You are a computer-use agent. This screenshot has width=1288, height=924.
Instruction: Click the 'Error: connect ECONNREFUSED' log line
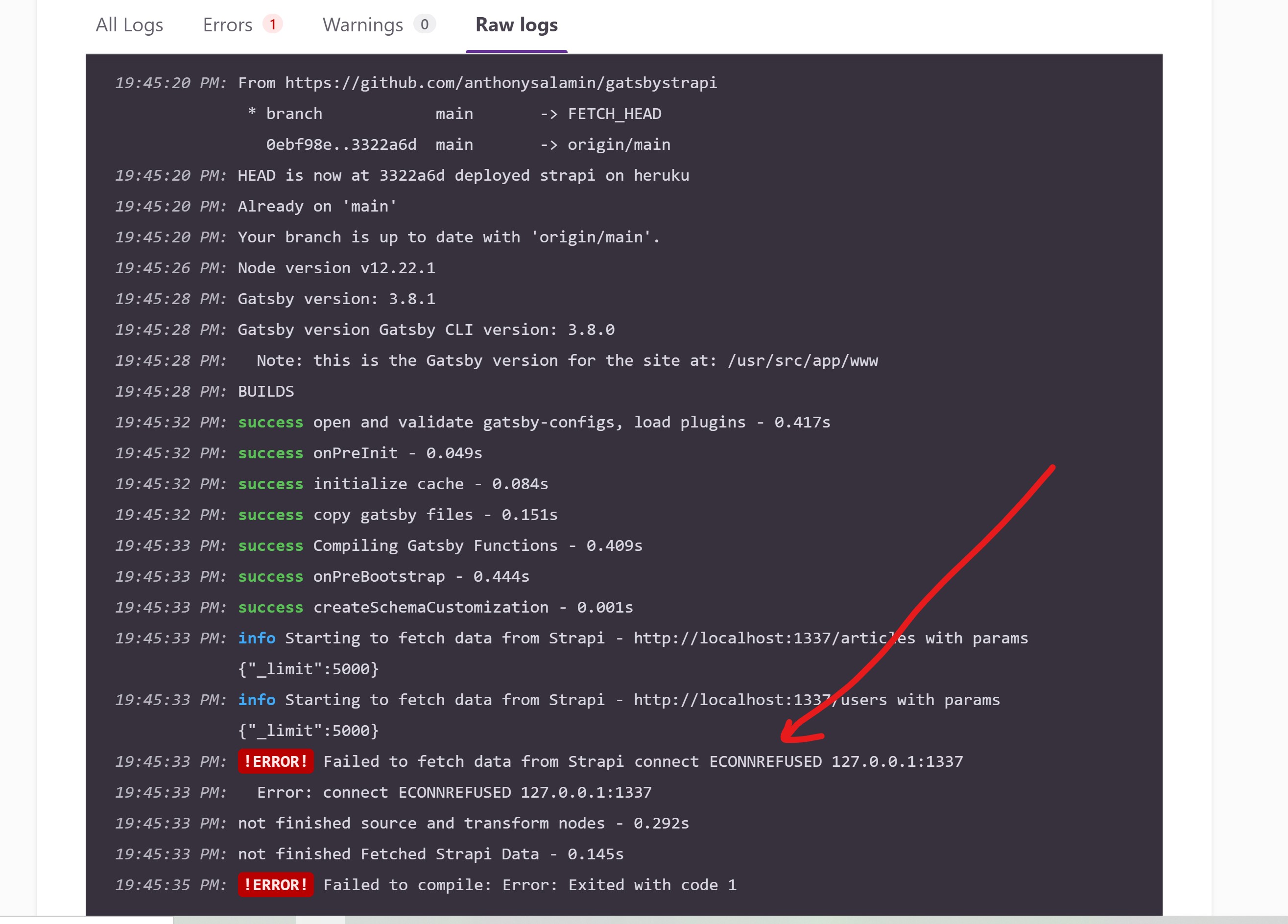pos(454,792)
